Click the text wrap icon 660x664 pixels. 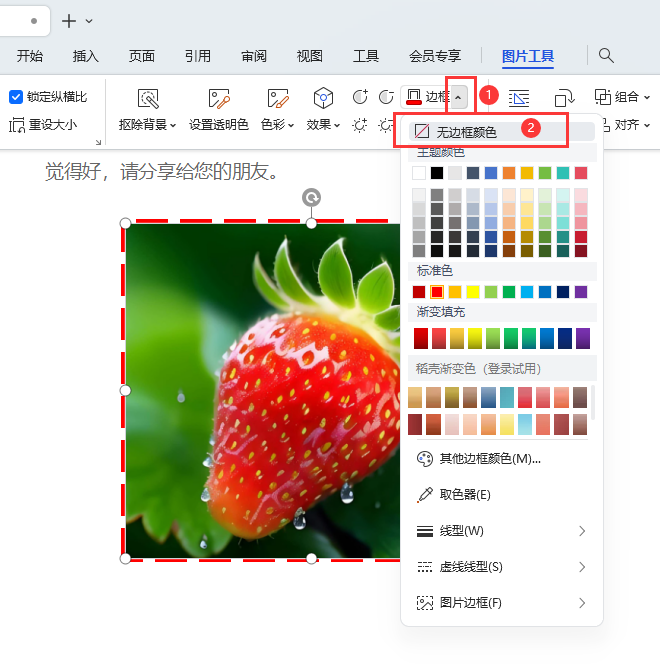[519, 98]
